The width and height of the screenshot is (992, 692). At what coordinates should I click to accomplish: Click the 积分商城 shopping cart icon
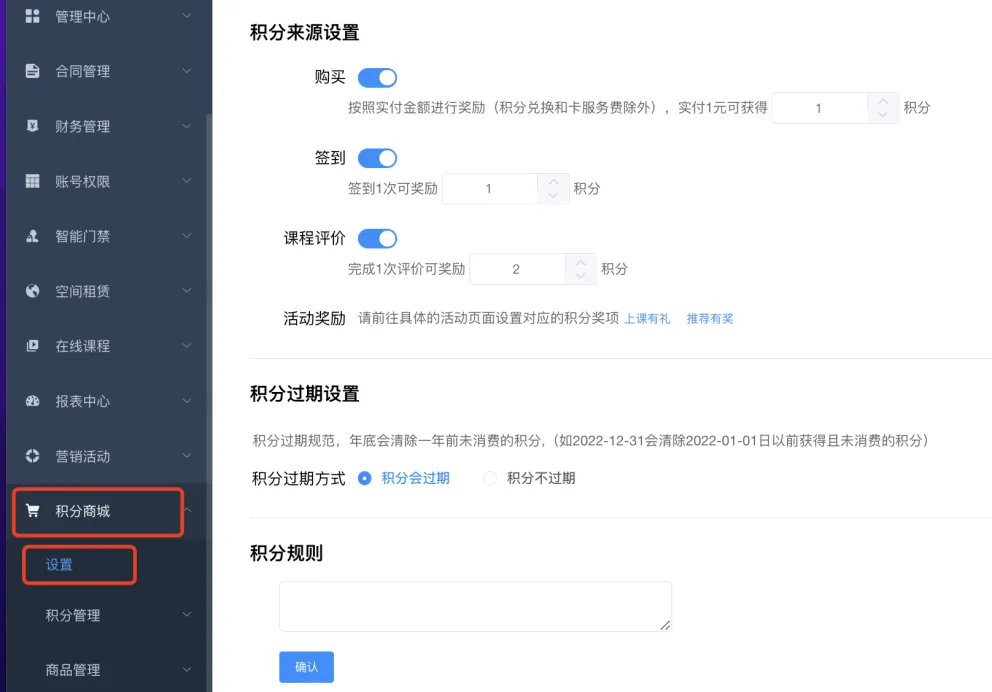(32, 511)
